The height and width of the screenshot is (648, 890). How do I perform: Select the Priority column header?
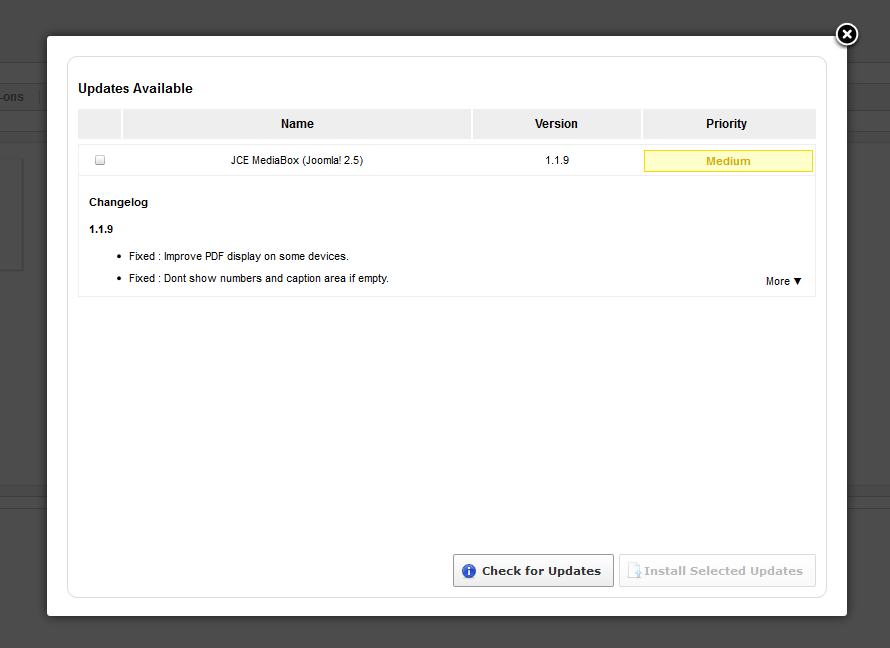tap(727, 124)
